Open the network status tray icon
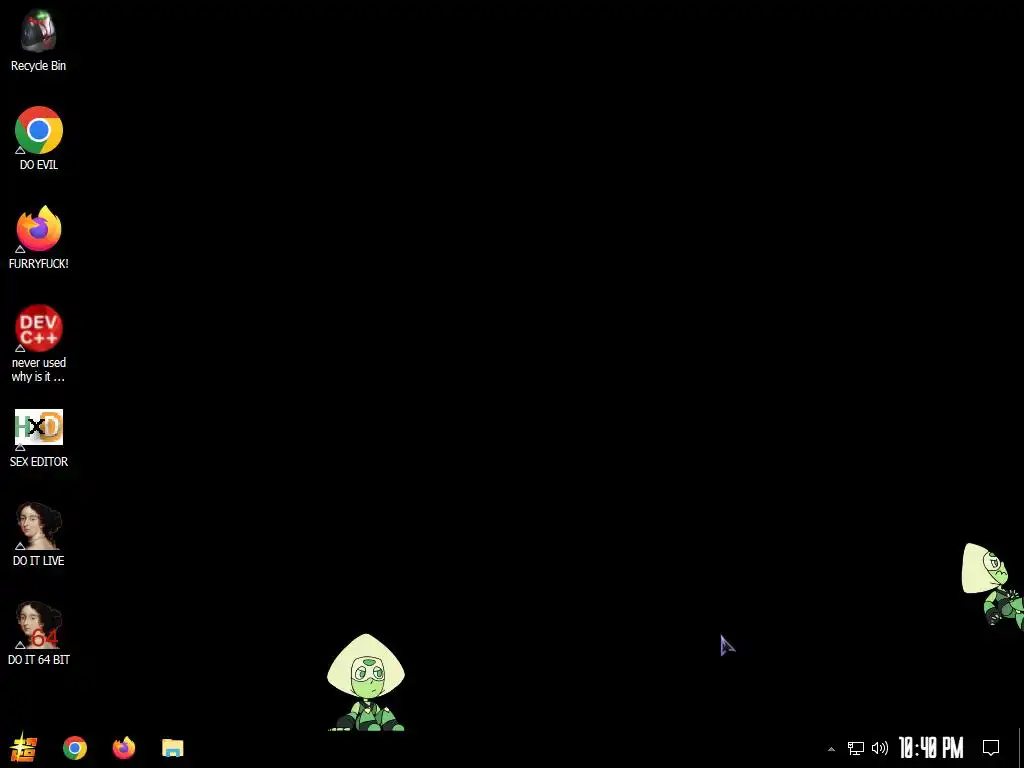Viewport: 1024px width, 768px height. click(856, 748)
